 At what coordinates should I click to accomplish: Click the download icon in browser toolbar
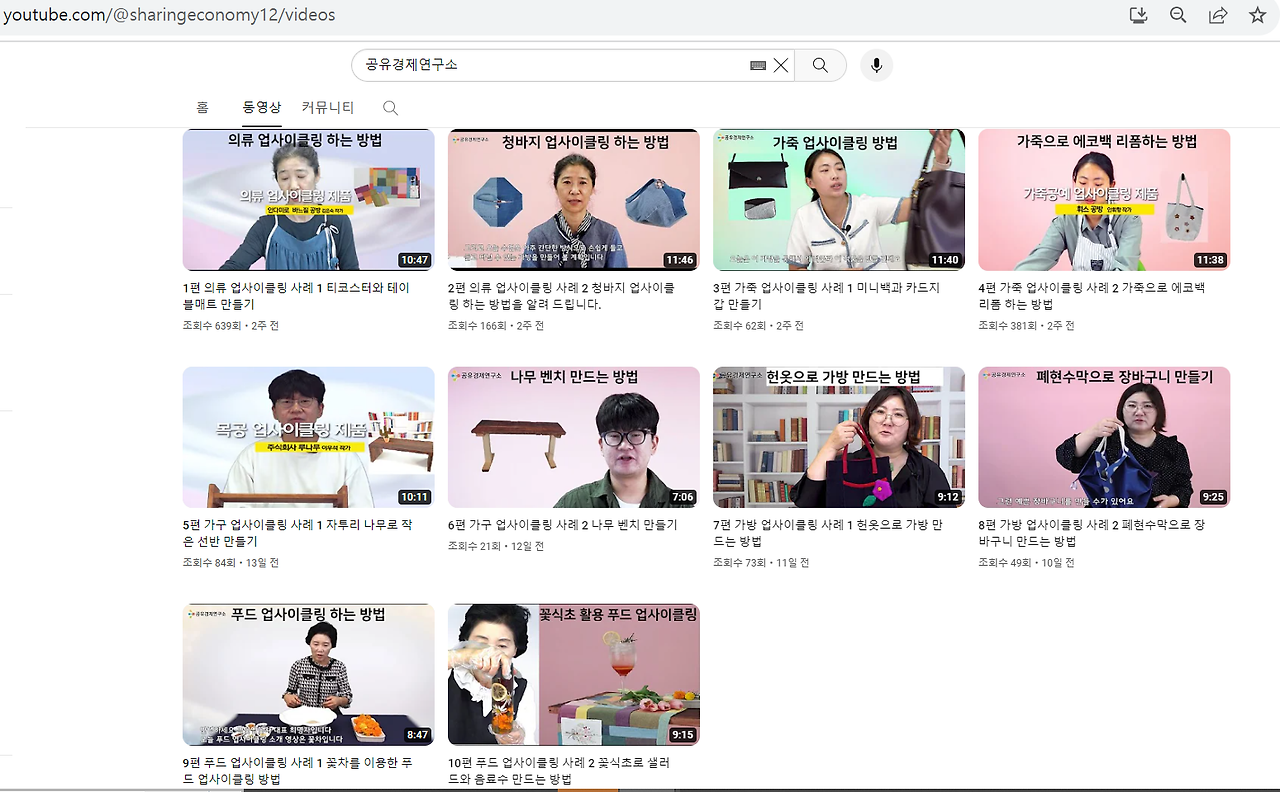(x=1138, y=15)
